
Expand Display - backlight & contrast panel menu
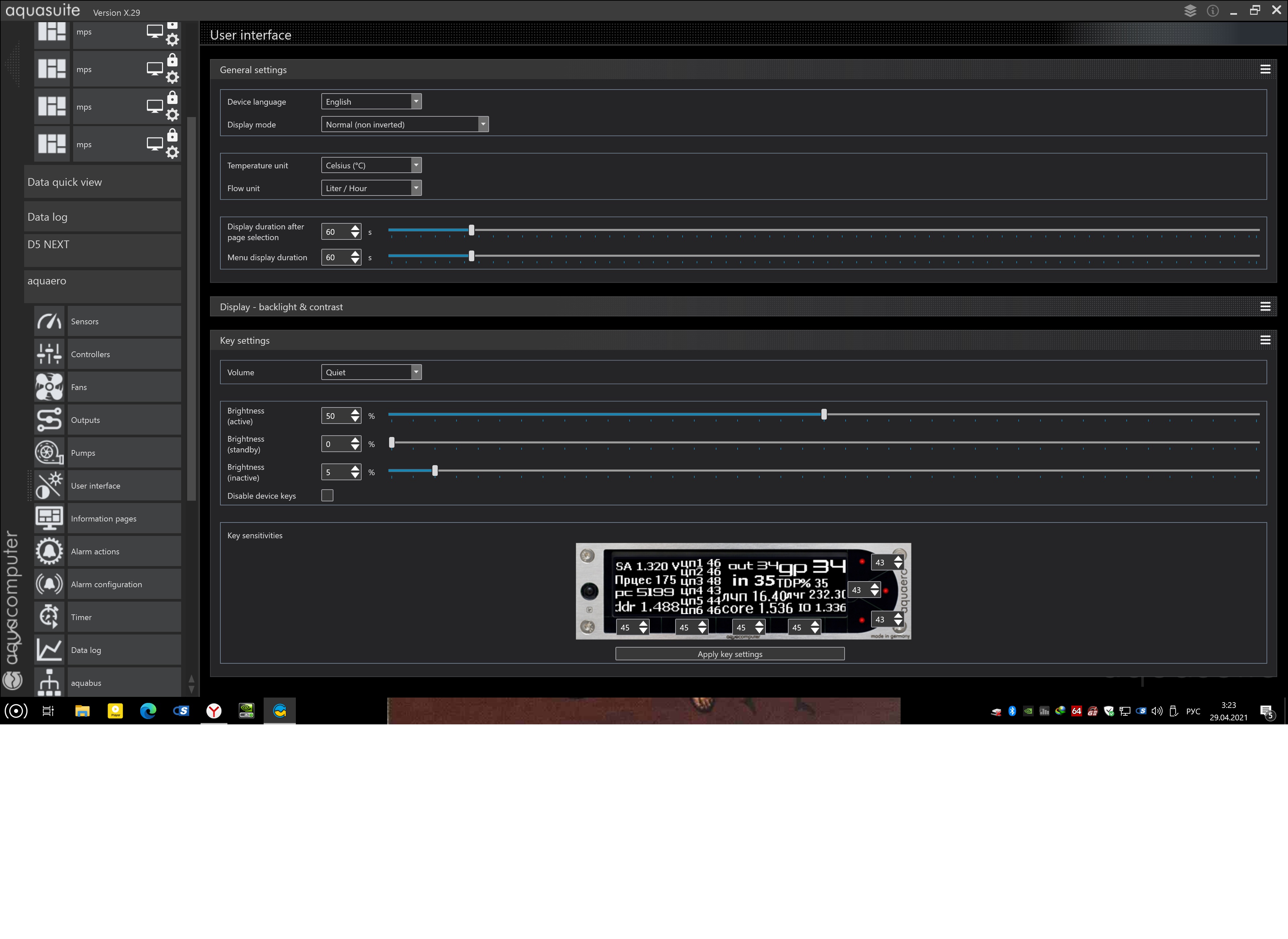pyautogui.click(x=1265, y=307)
